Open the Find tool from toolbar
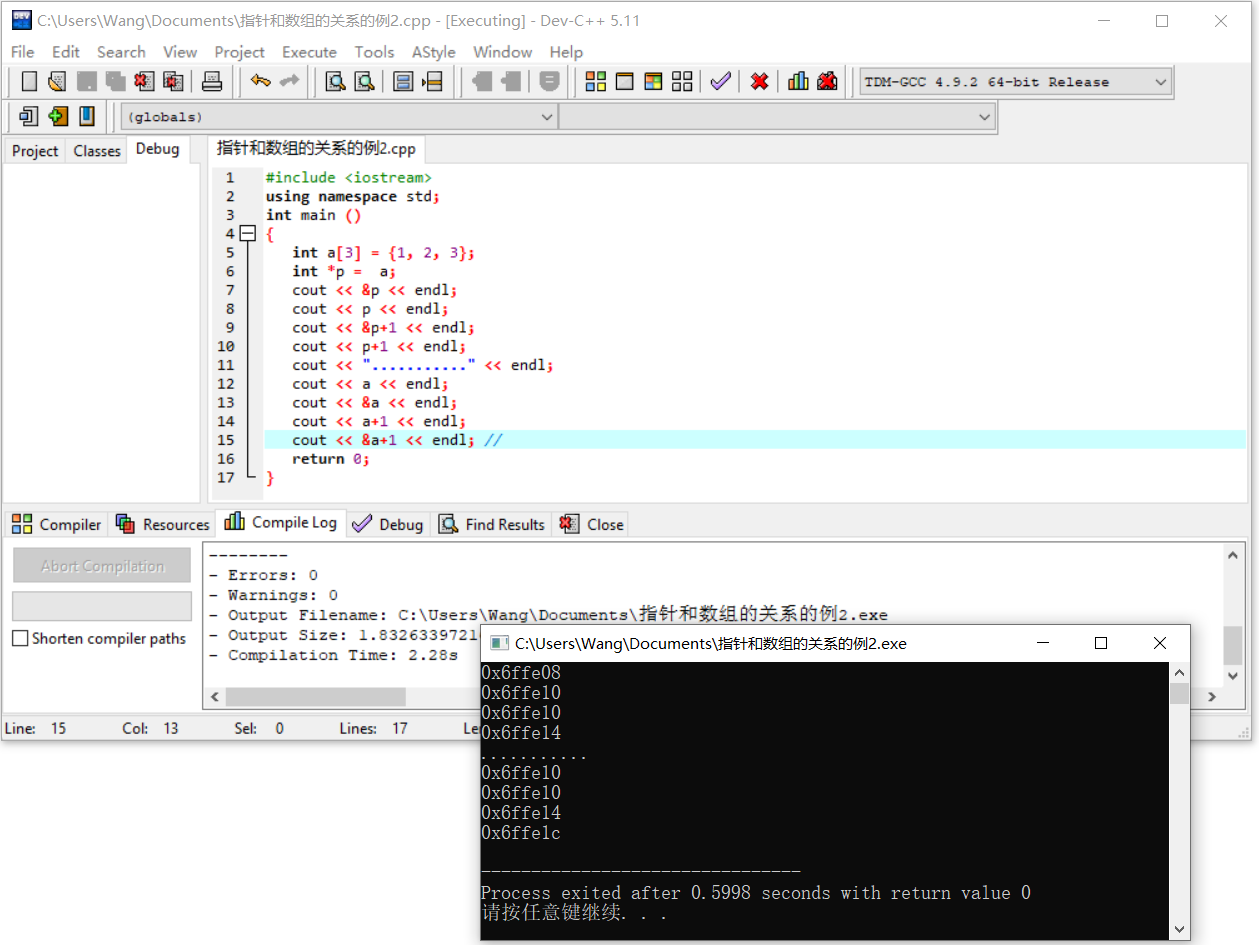Image resolution: width=1259 pixels, height=945 pixels. (x=336, y=82)
